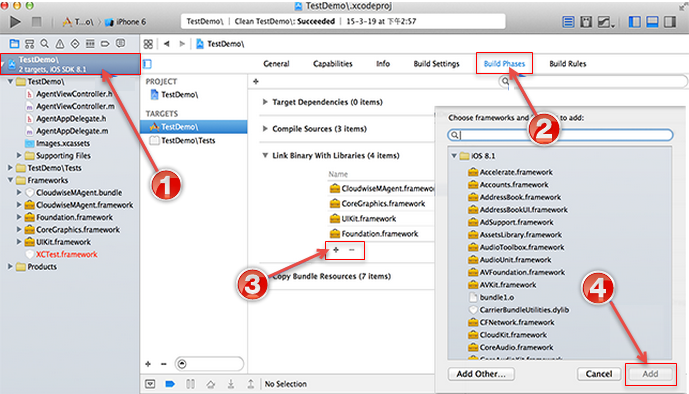
Task: Expand the Supporting Files folder
Action: click(19, 155)
